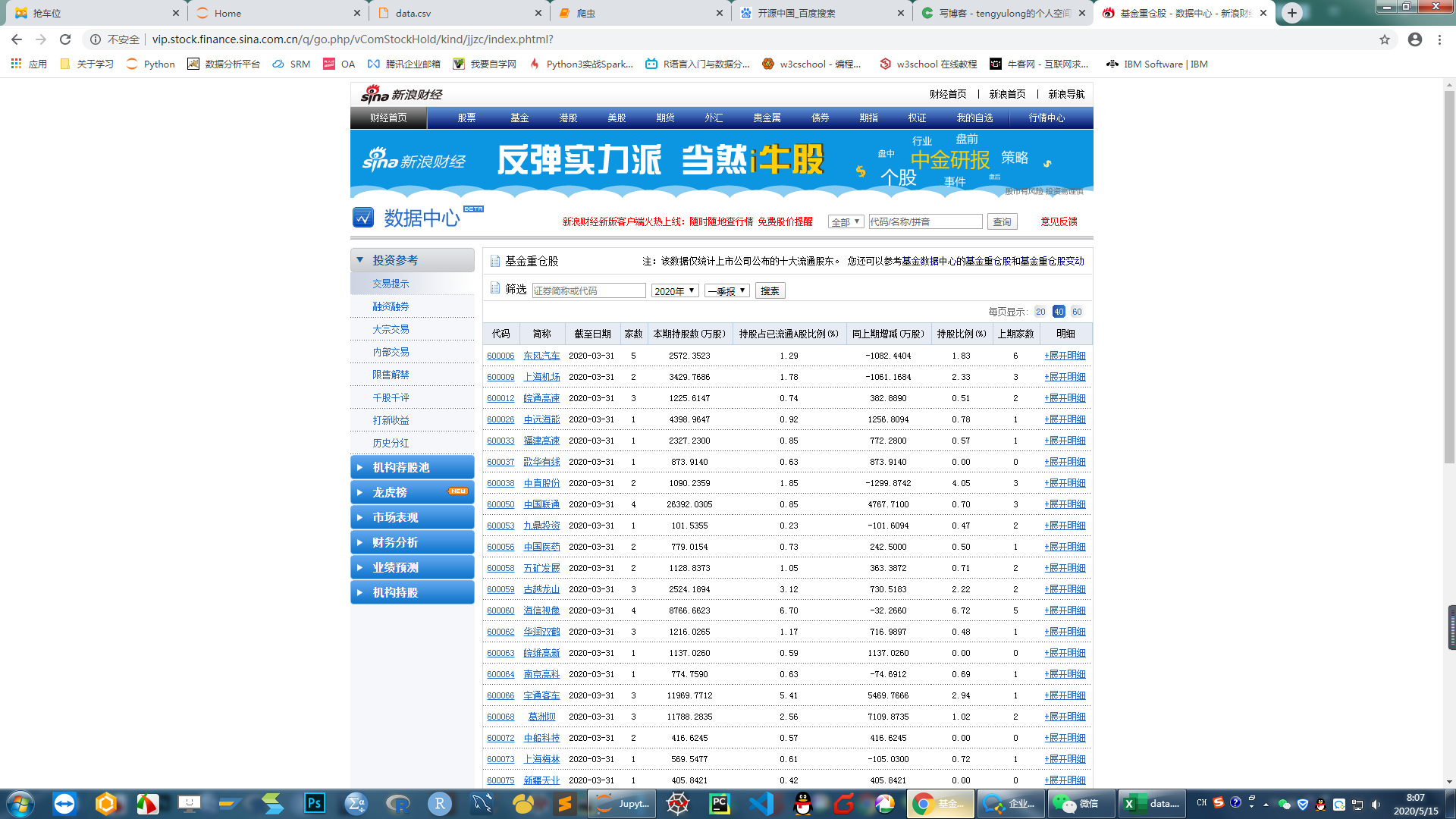The image size is (1456, 819).
Task: Click the 搜索 filter button
Action: tap(770, 291)
